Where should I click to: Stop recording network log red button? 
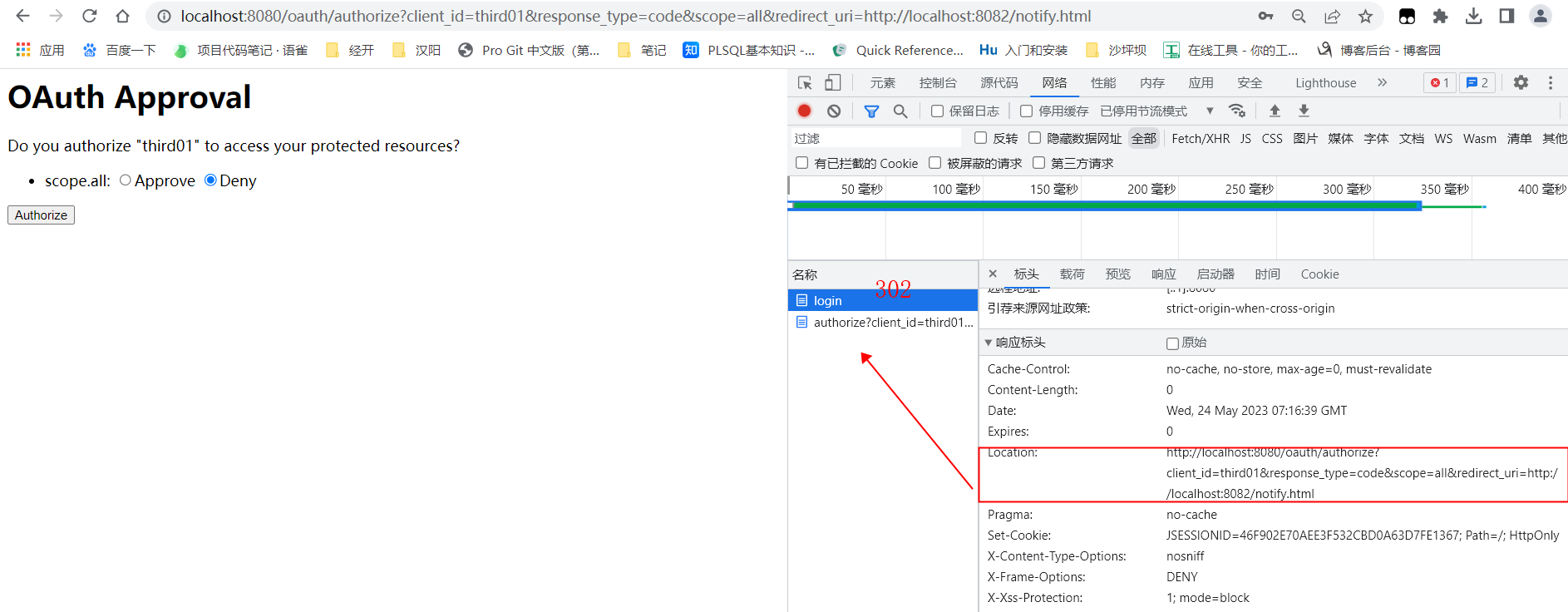[804, 111]
